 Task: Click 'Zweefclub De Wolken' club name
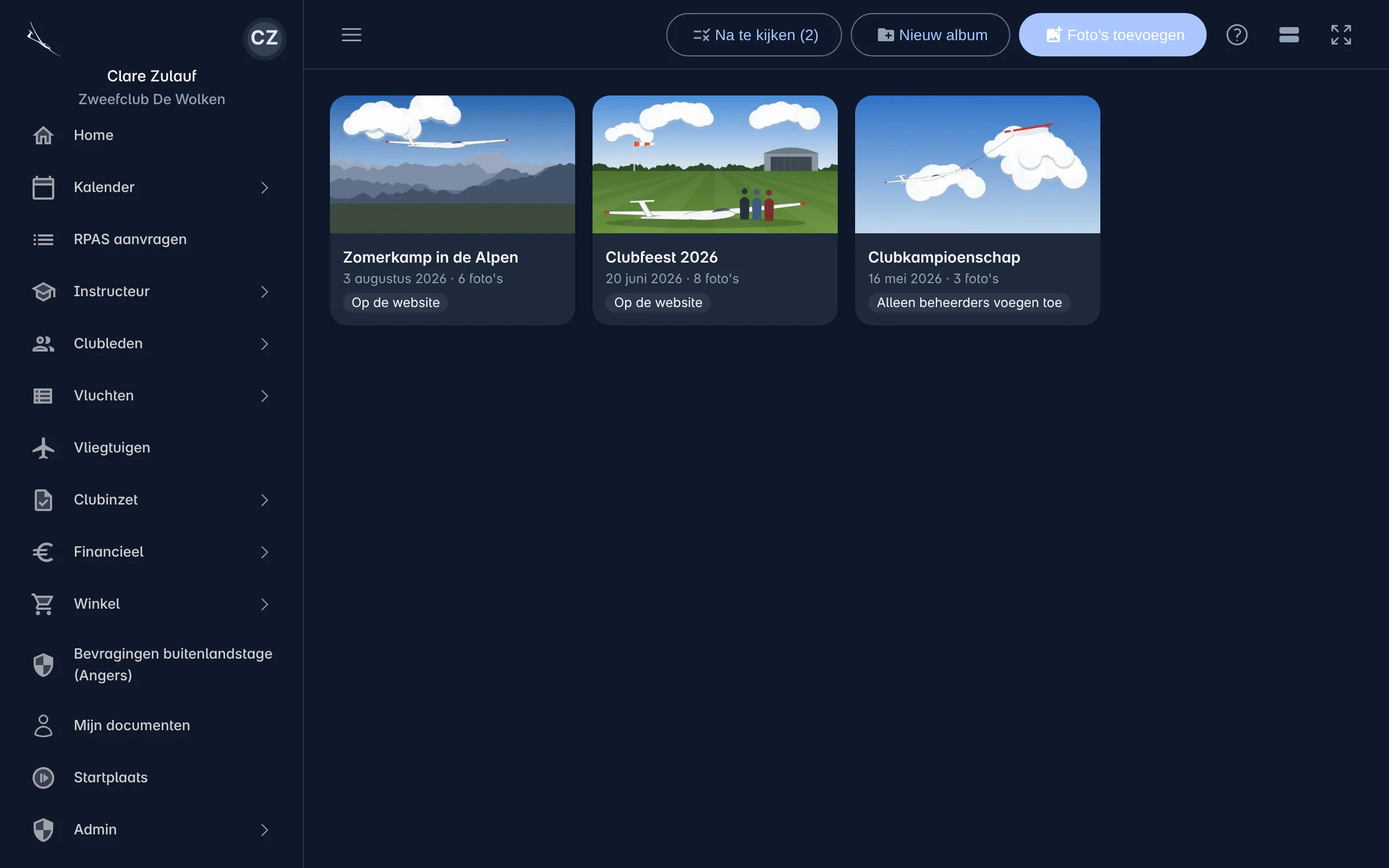(x=151, y=99)
